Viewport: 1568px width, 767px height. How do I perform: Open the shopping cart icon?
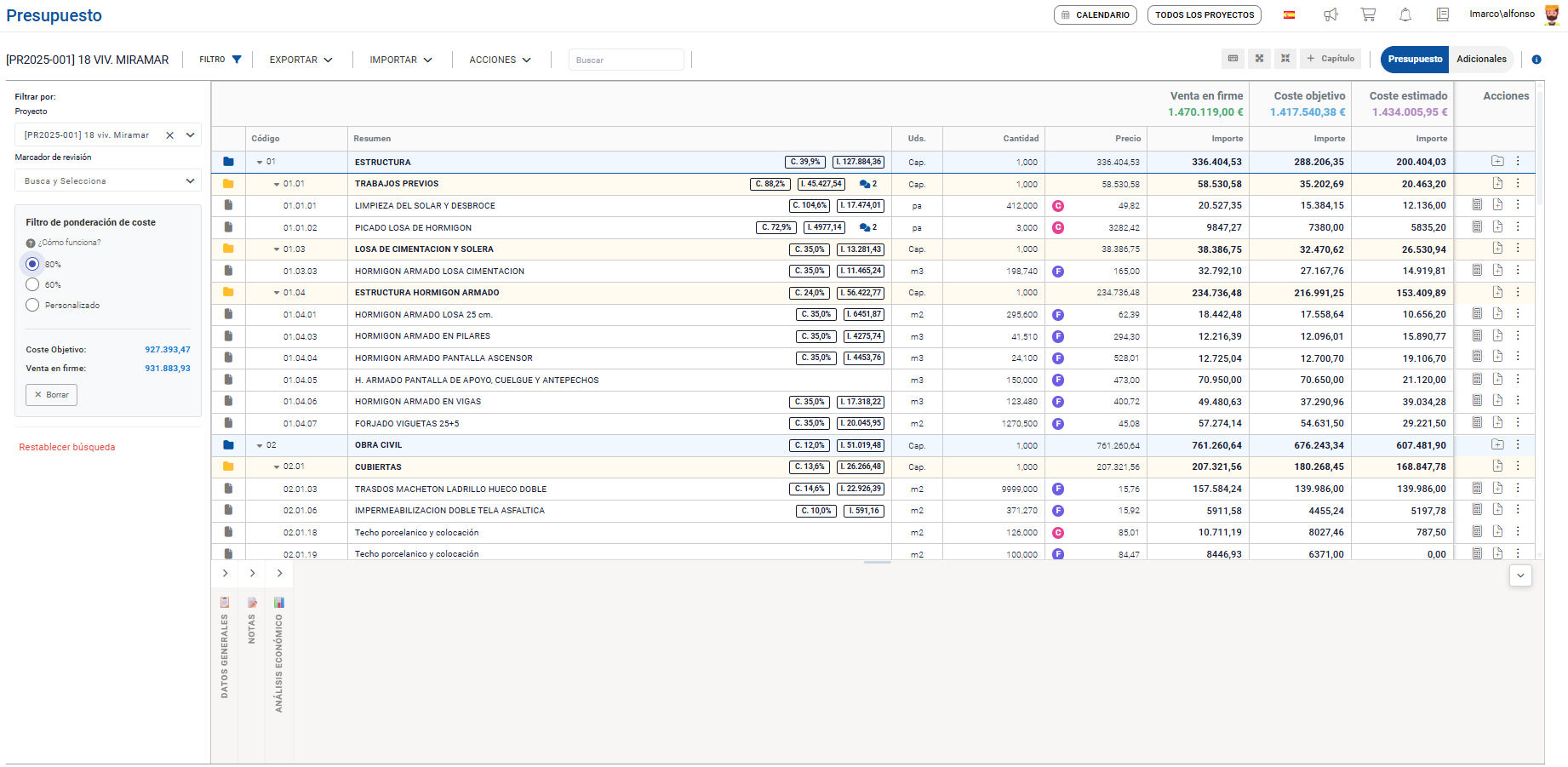pos(1368,14)
